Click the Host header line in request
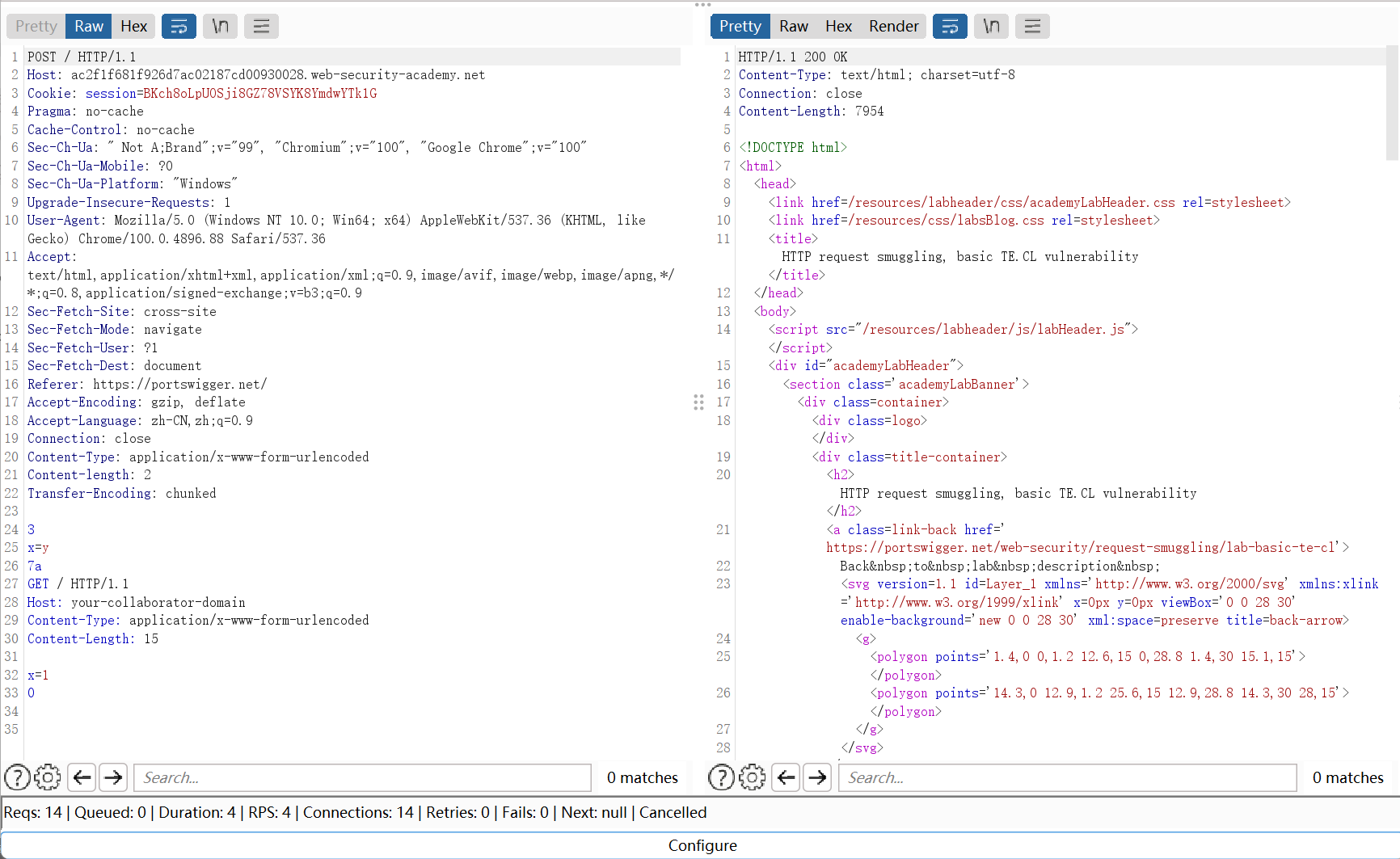Screen dimensions: 1400x859 coord(256,74)
